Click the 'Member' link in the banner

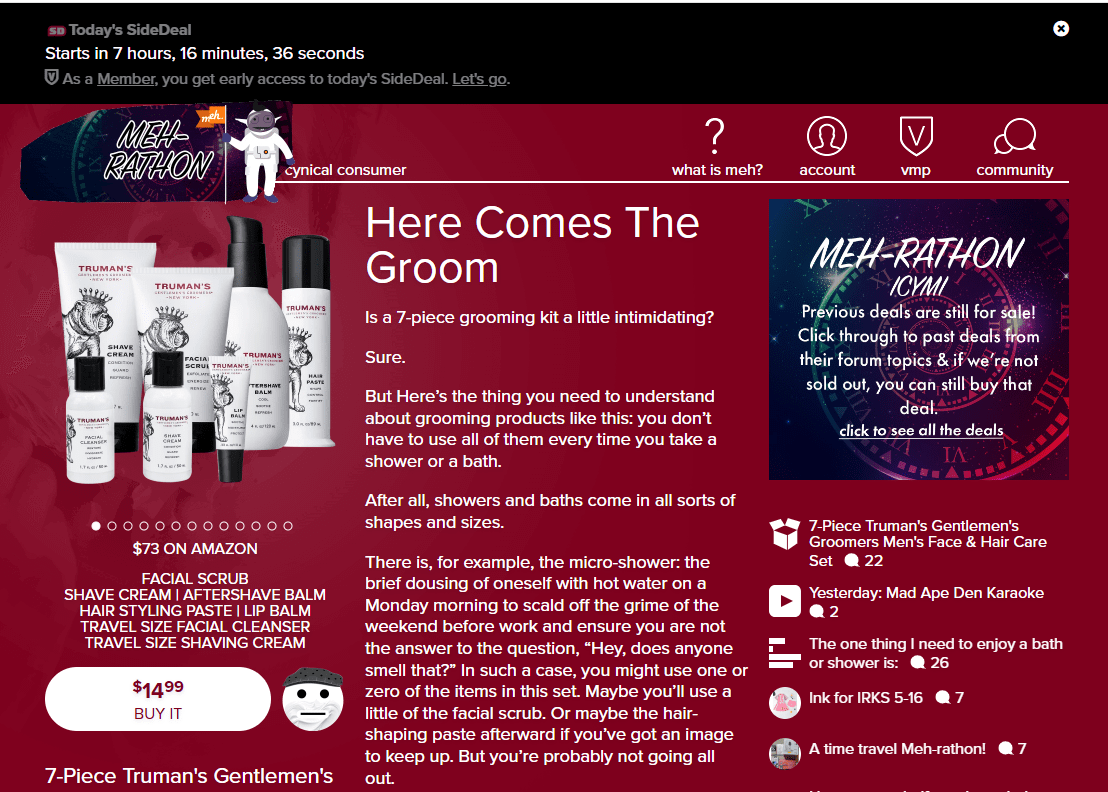click(126, 79)
